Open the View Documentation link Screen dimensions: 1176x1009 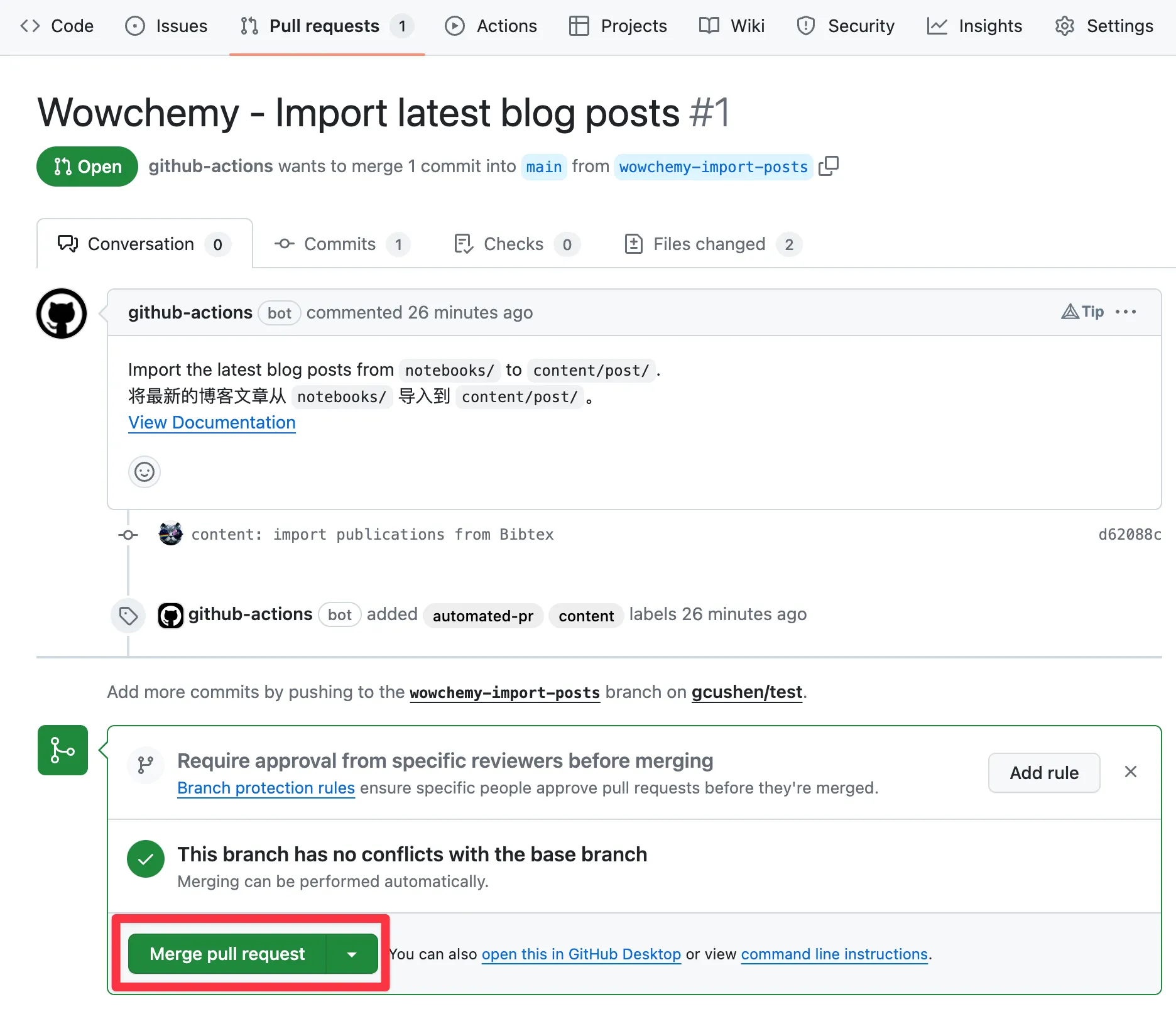coord(212,423)
